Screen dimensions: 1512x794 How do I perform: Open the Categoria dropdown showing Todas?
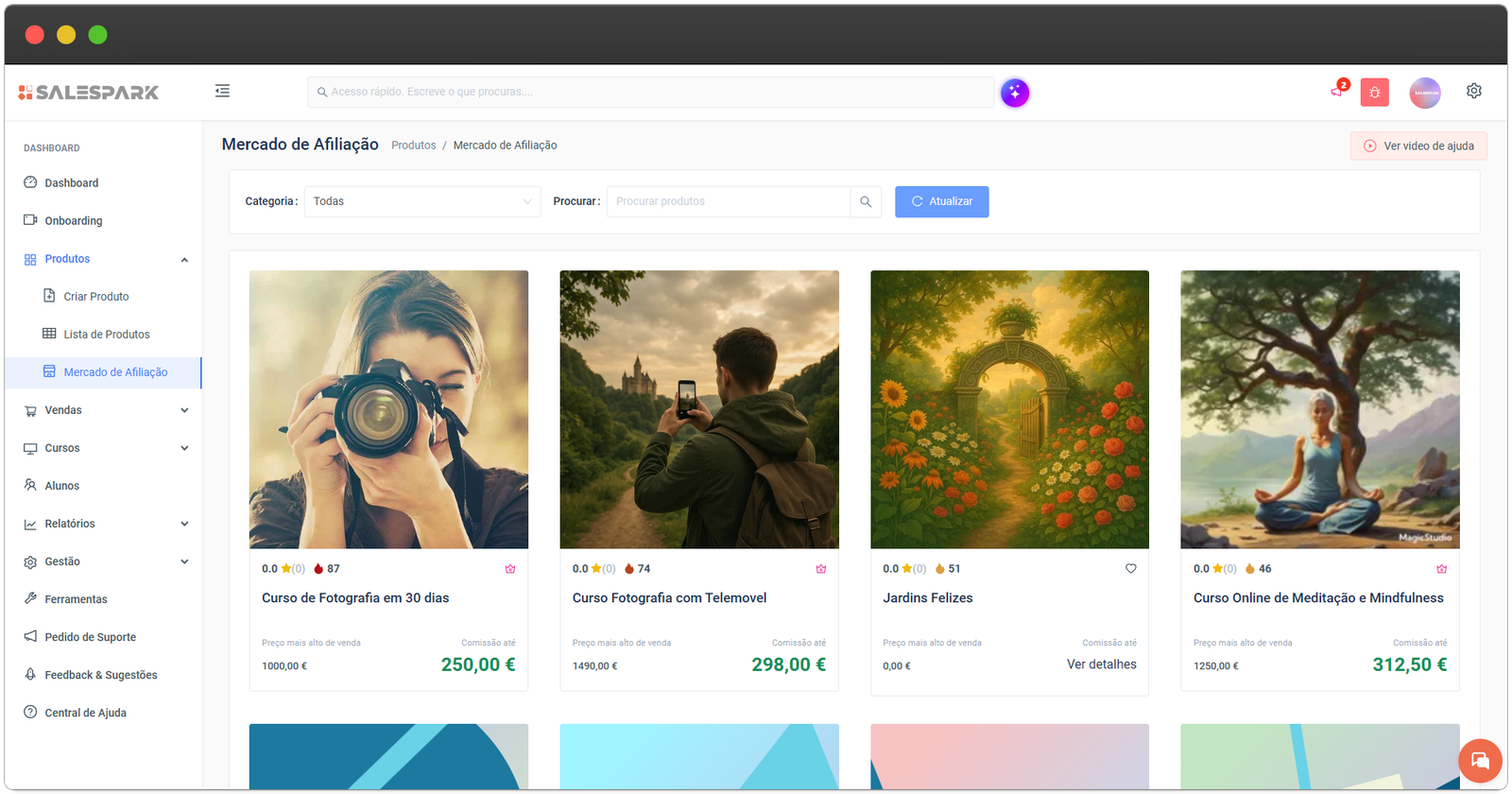[x=421, y=201]
